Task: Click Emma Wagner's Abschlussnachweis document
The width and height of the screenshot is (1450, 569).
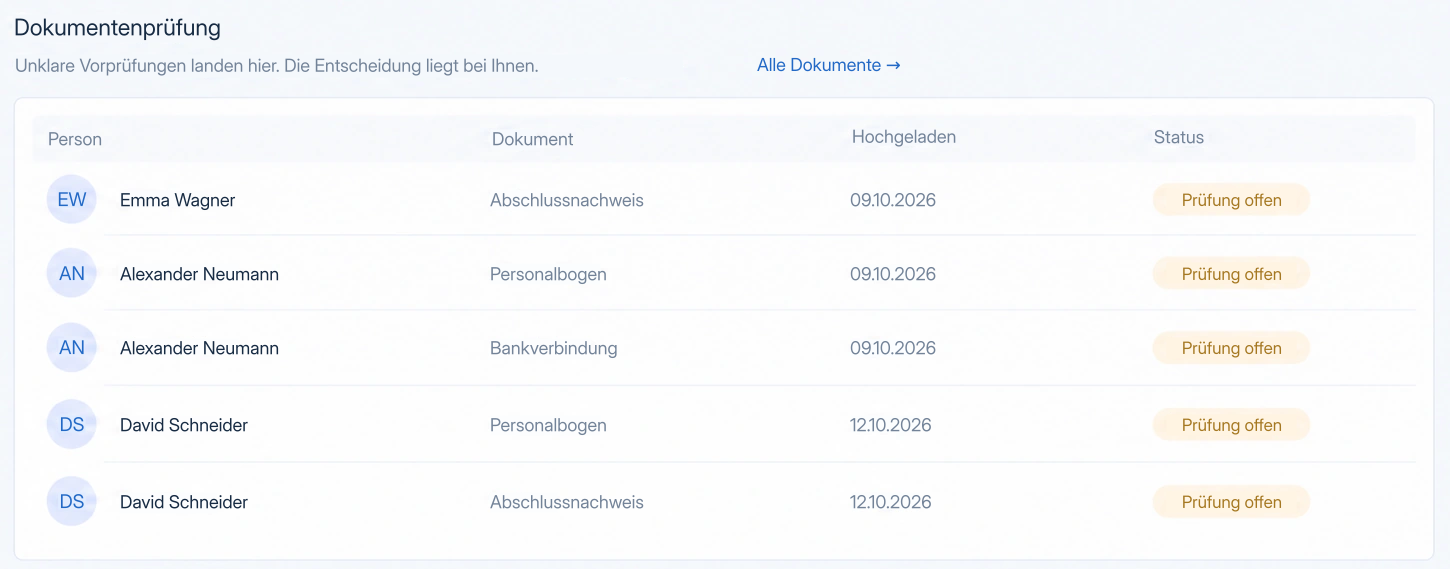Action: coord(567,200)
